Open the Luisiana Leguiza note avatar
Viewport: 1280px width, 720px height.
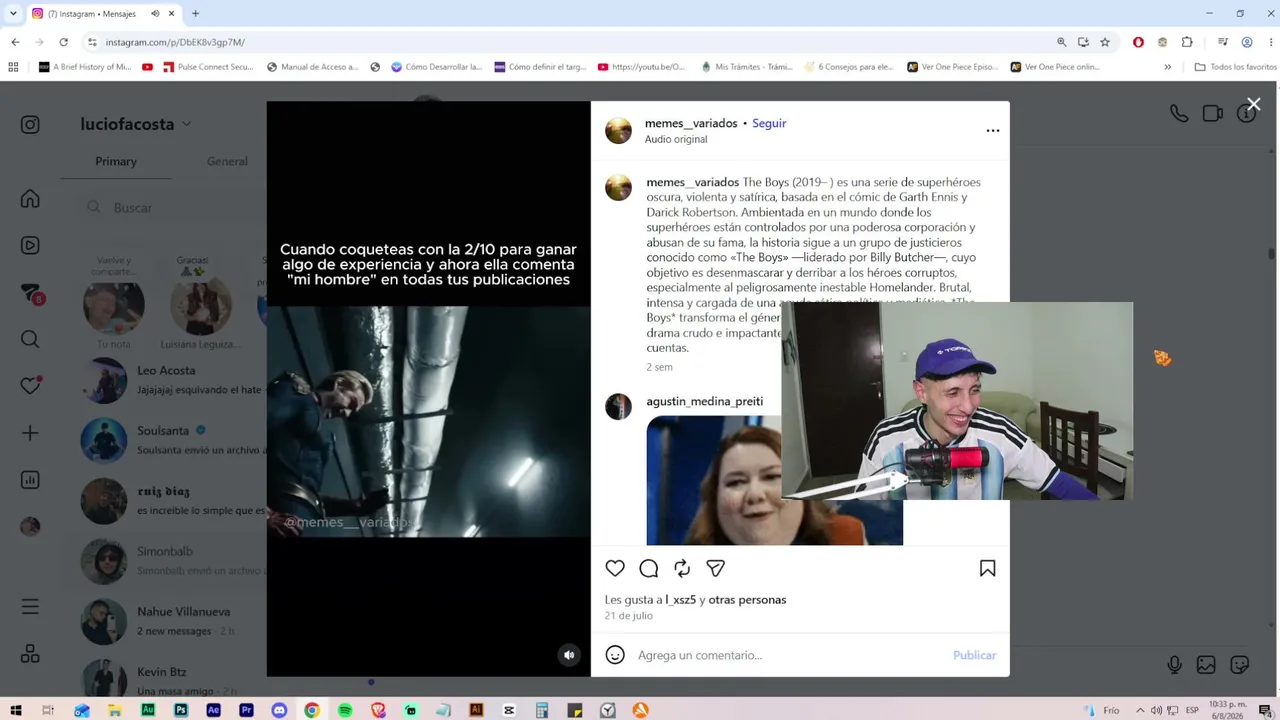click(x=201, y=306)
